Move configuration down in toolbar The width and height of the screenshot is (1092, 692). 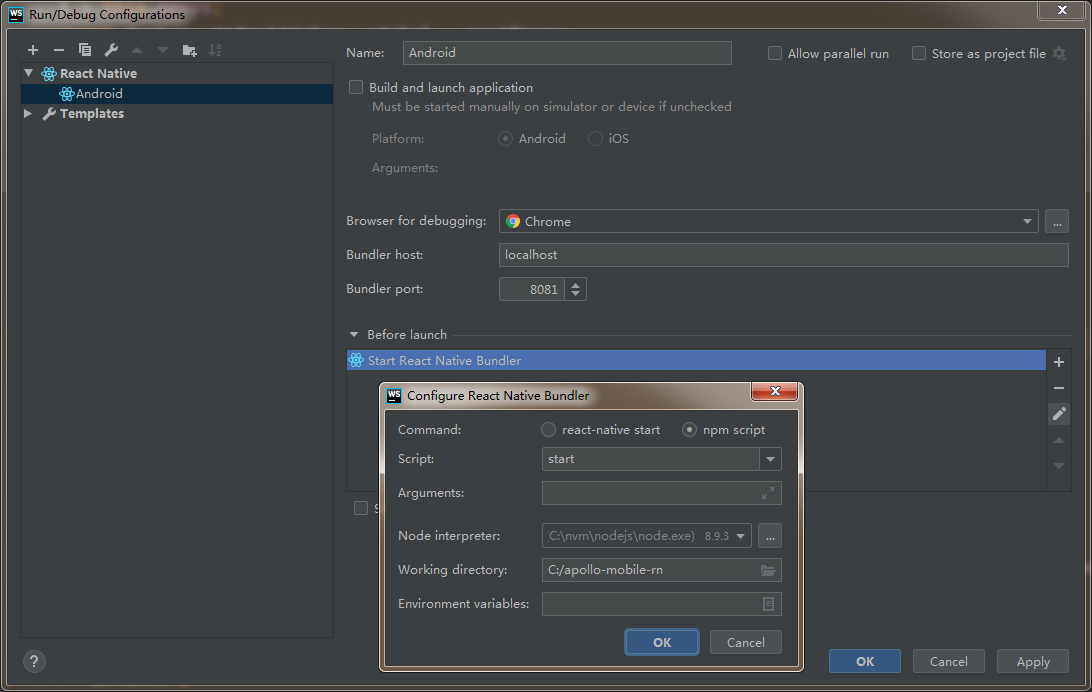(x=163, y=50)
